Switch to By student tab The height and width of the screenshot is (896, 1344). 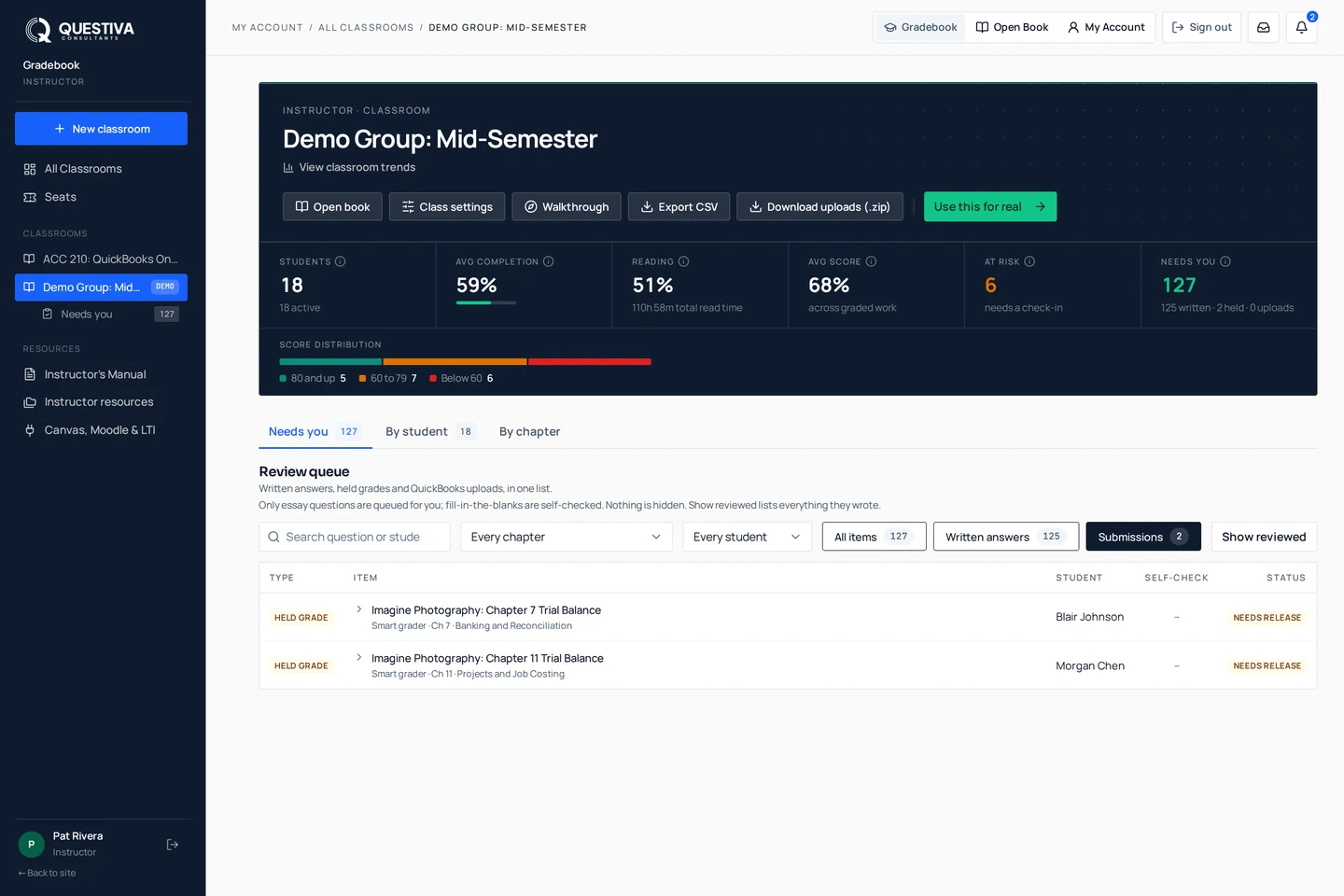point(430,431)
